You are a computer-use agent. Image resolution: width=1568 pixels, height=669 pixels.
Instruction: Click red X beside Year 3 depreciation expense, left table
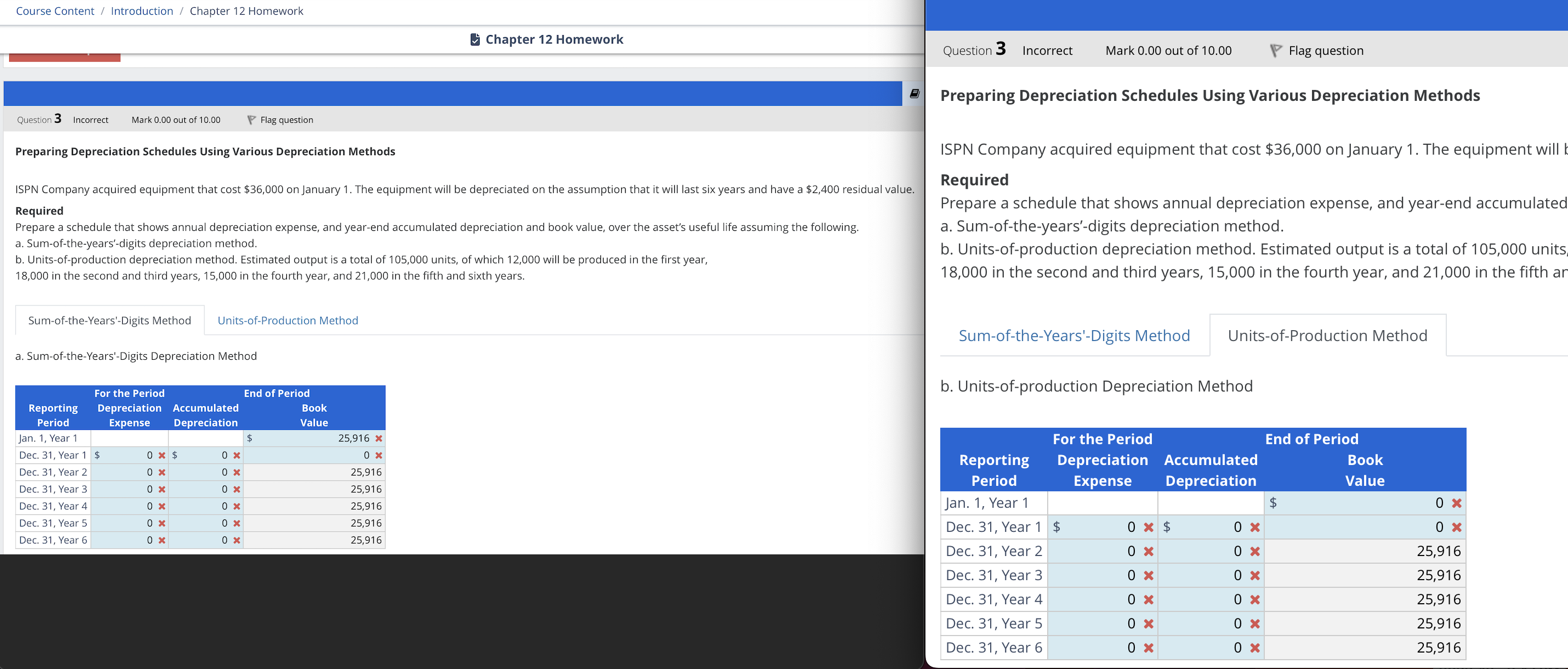(162, 490)
